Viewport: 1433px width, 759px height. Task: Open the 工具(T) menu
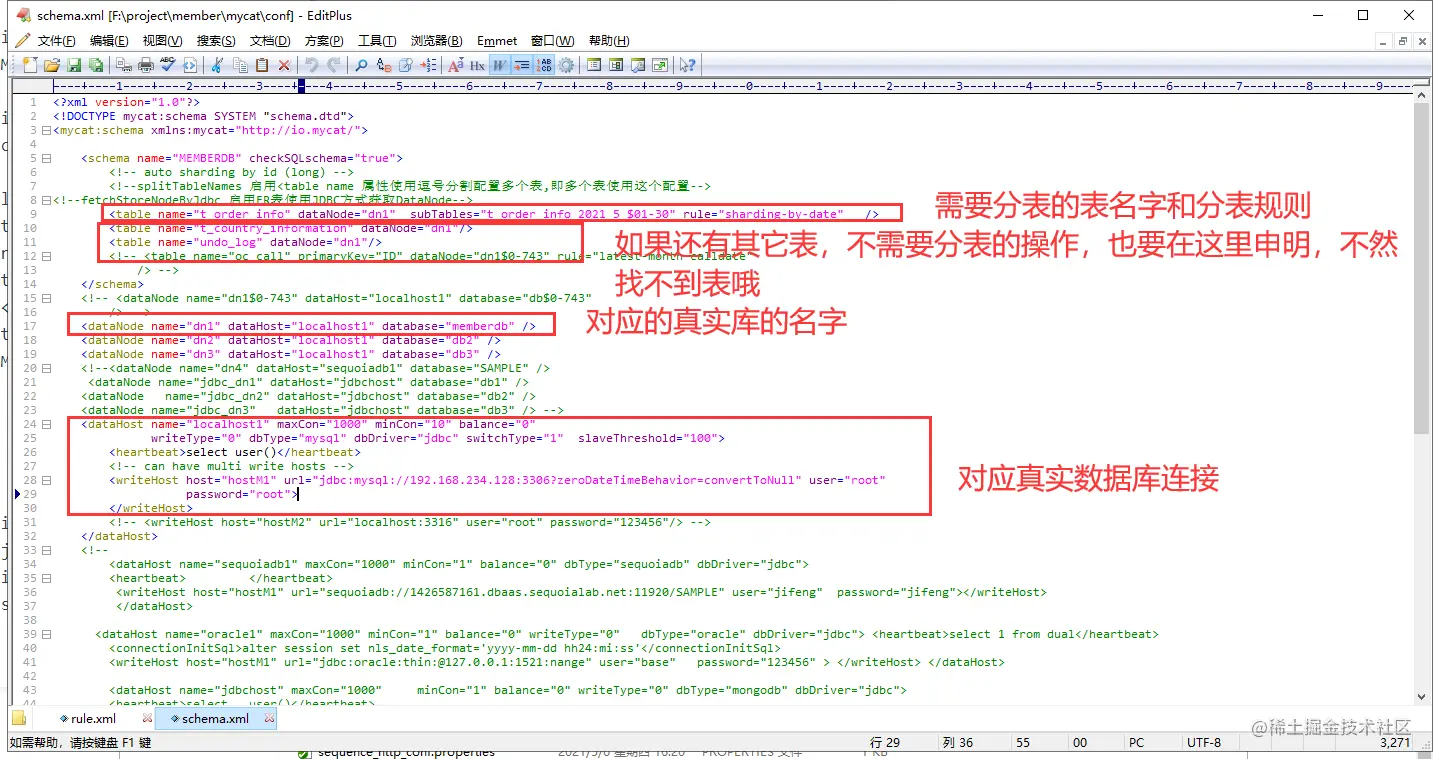377,41
